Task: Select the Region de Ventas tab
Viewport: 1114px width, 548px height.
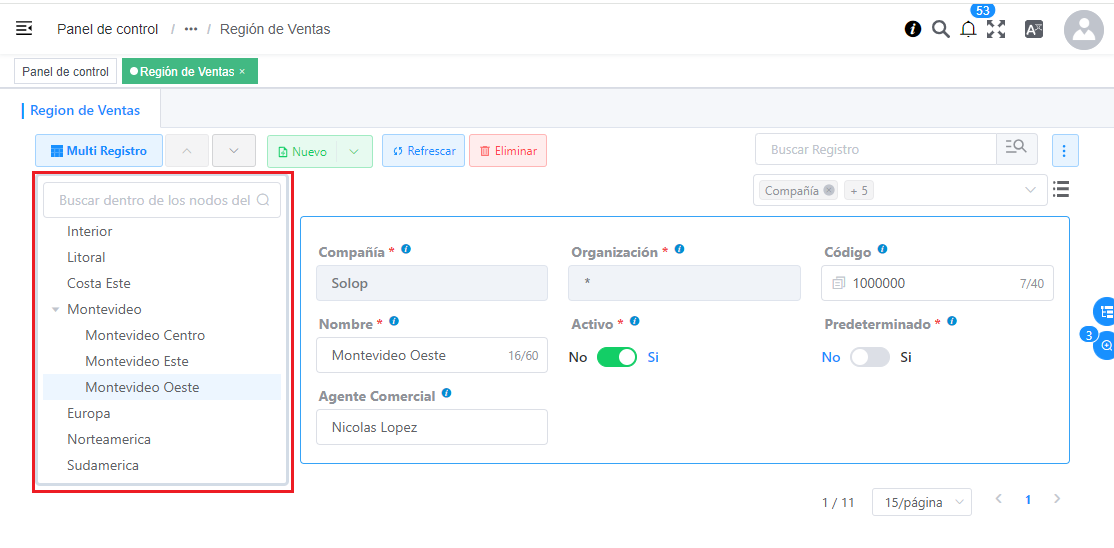Action: [x=85, y=110]
